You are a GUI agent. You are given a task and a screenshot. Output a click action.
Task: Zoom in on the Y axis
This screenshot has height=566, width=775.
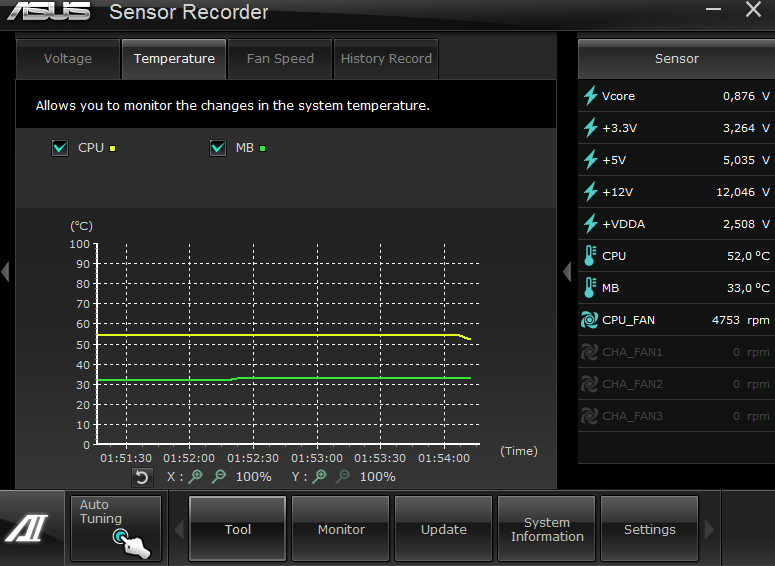320,476
